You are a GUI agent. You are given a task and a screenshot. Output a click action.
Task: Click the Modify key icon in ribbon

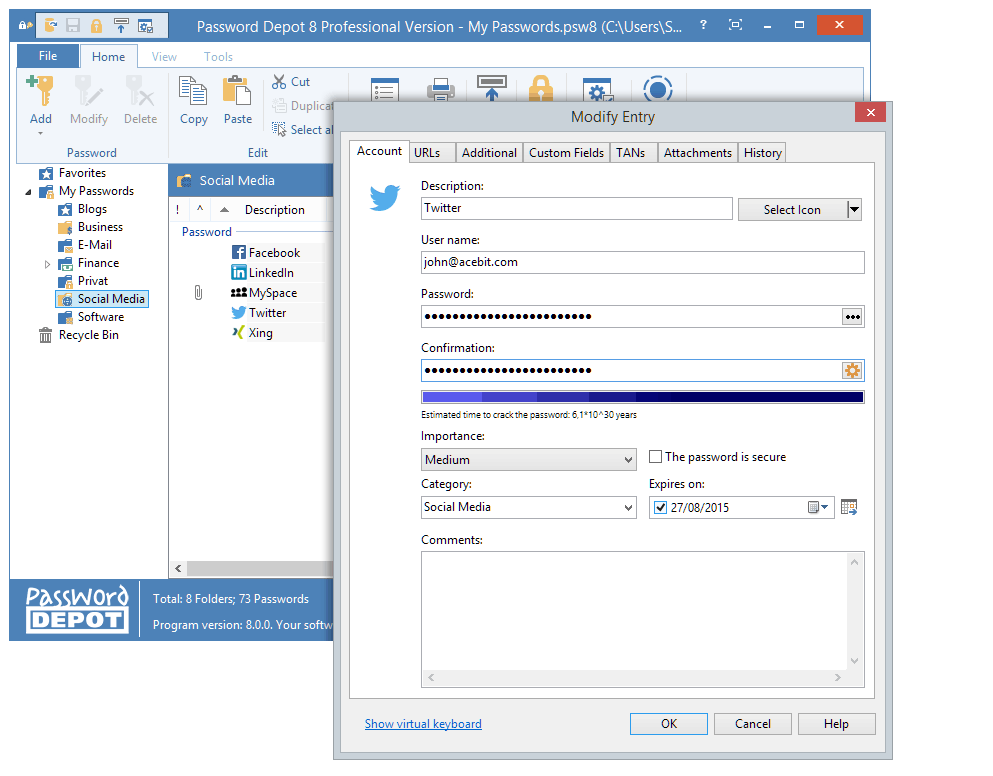tap(88, 91)
